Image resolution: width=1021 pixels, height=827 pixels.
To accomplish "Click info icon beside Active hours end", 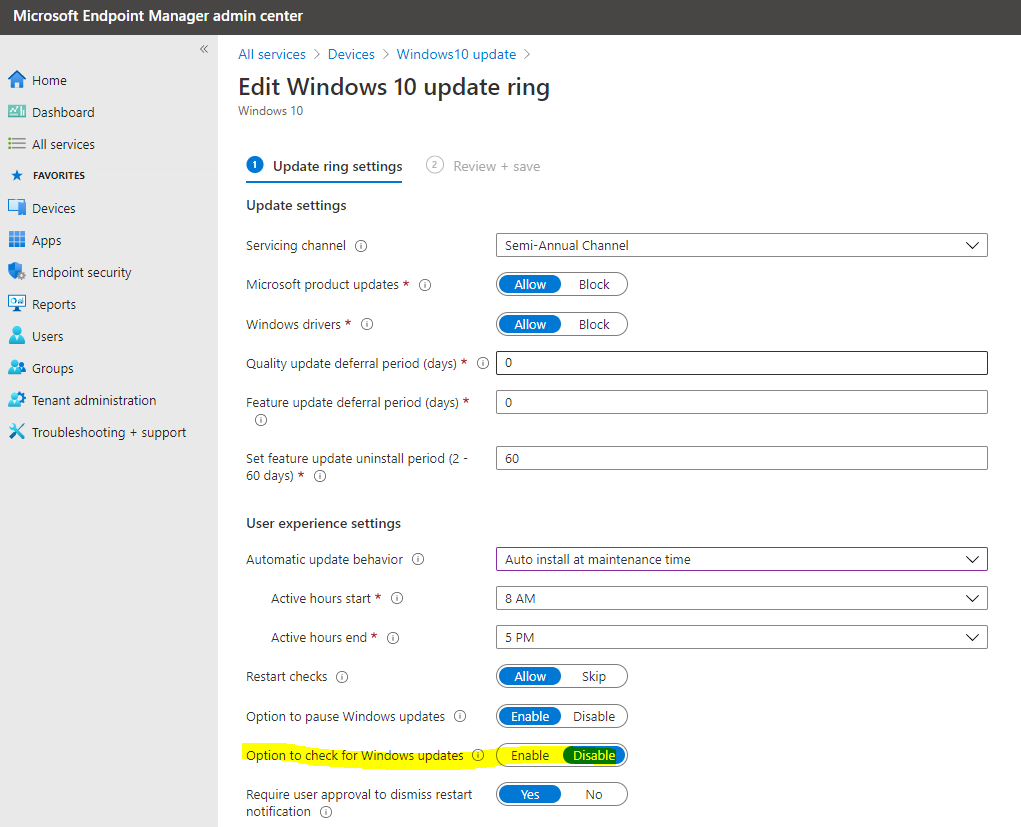I will (393, 638).
